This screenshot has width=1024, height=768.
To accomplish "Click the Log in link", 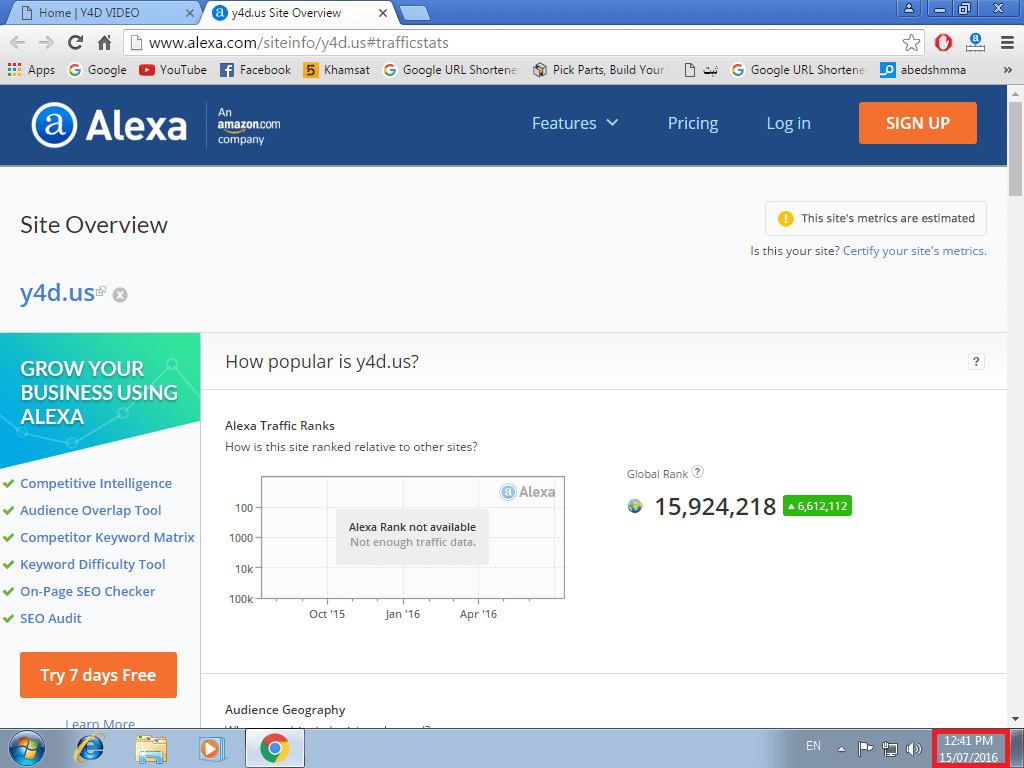I will 788,123.
